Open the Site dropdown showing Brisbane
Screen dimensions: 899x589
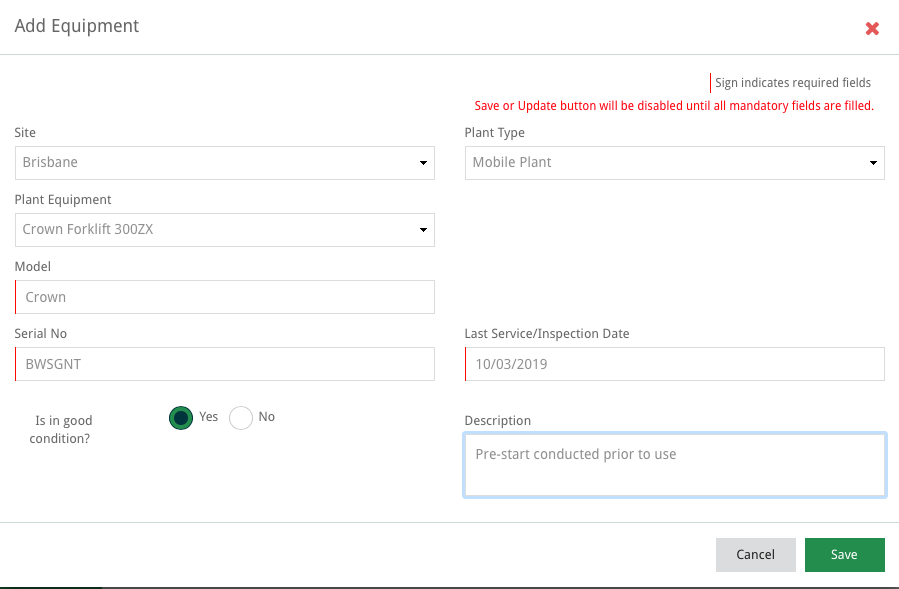pos(215,163)
